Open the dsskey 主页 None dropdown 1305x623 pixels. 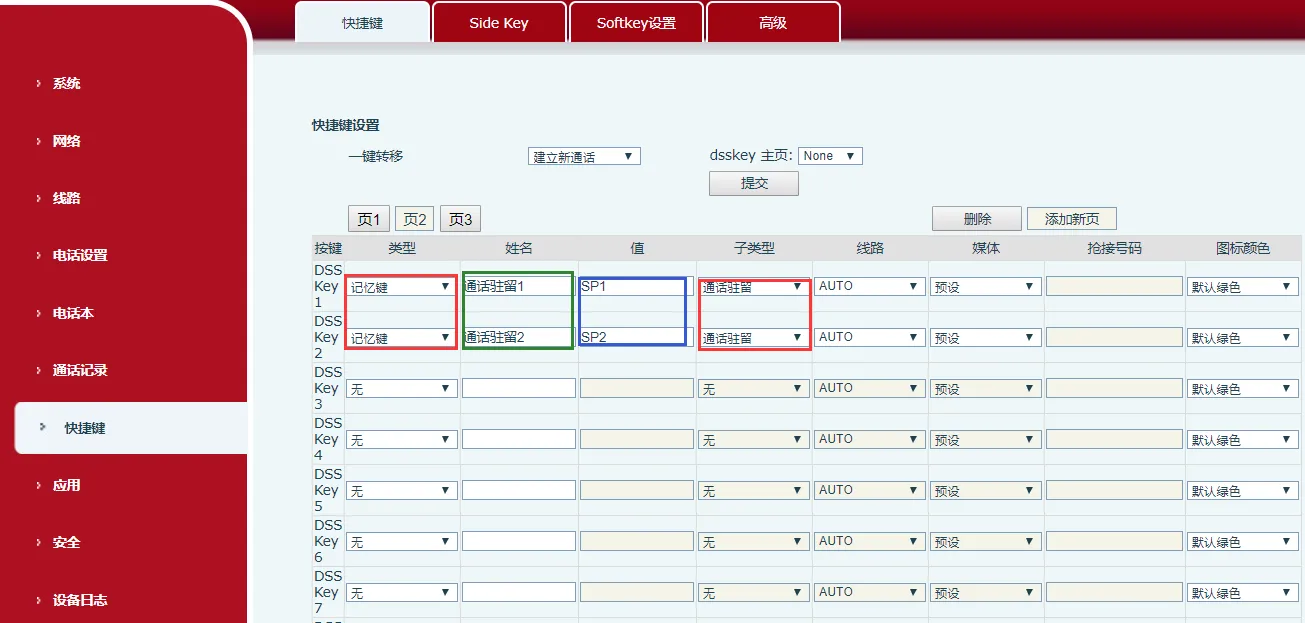[830, 156]
